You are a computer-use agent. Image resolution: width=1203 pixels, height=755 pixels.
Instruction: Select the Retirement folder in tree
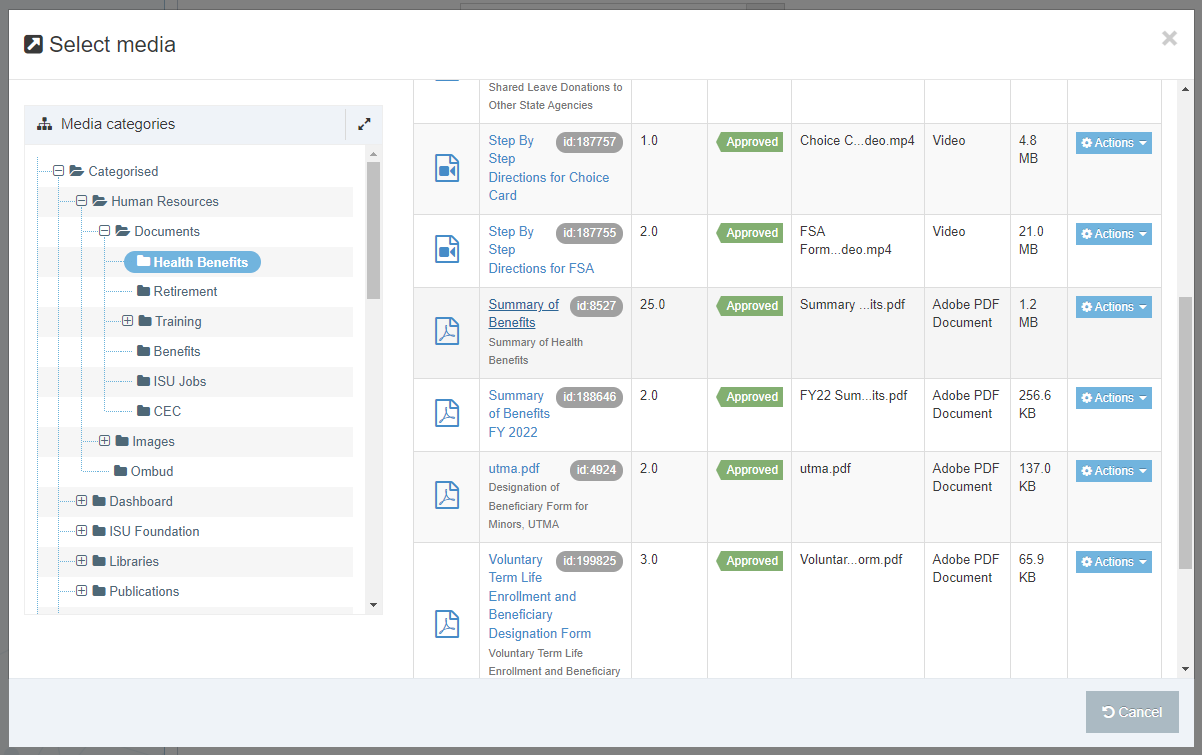(185, 291)
